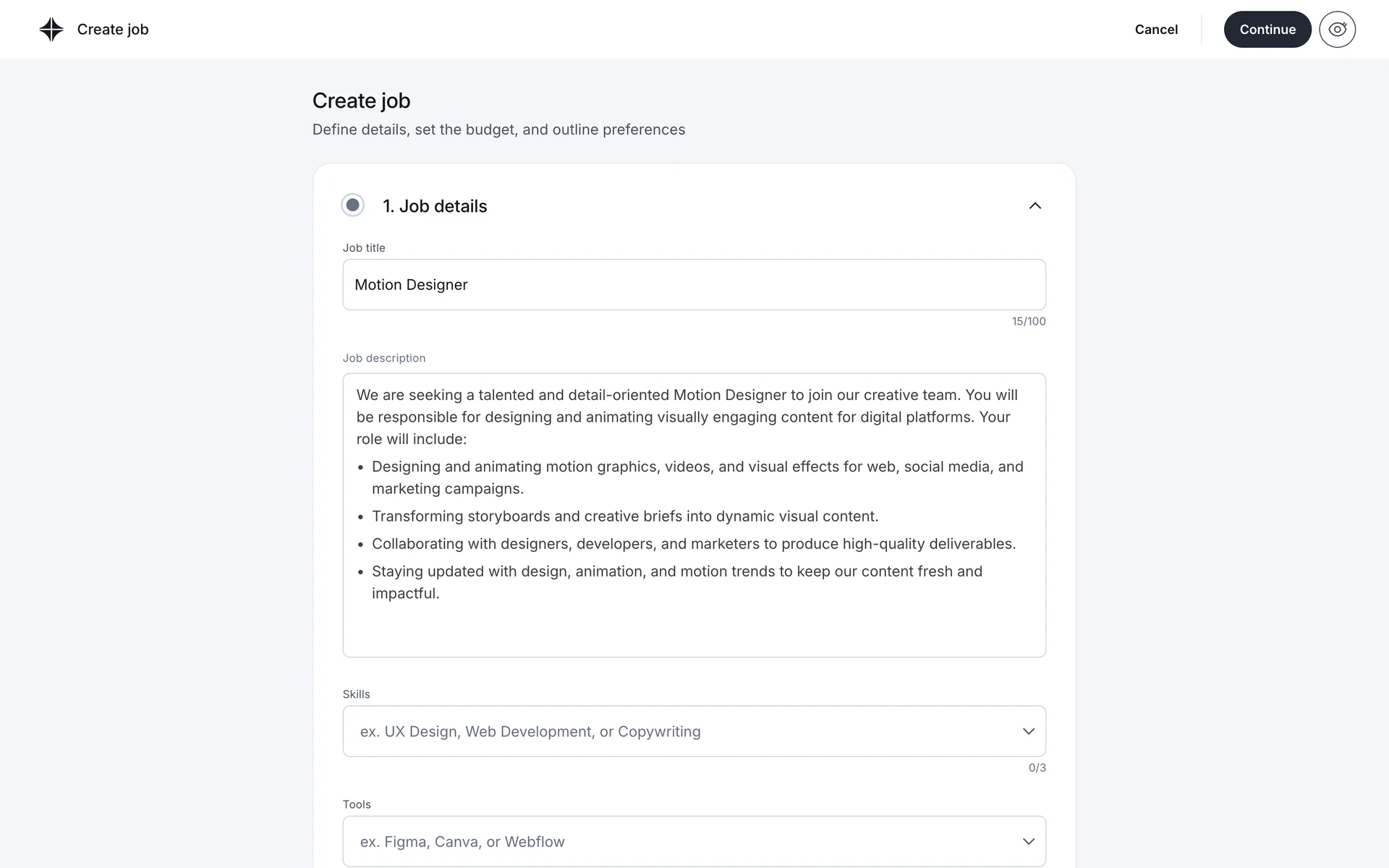Click the 'Create job' top bar title
The image size is (1389, 868).
coord(113,30)
